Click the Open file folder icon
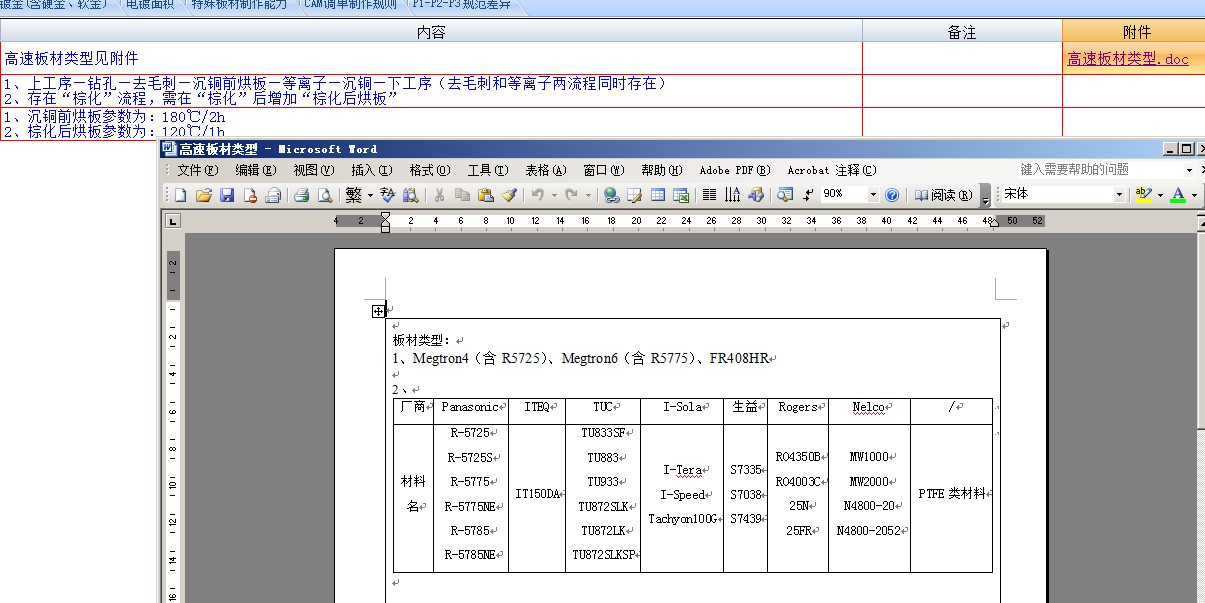The image size is (1205, 603). (x=203, y=195)
